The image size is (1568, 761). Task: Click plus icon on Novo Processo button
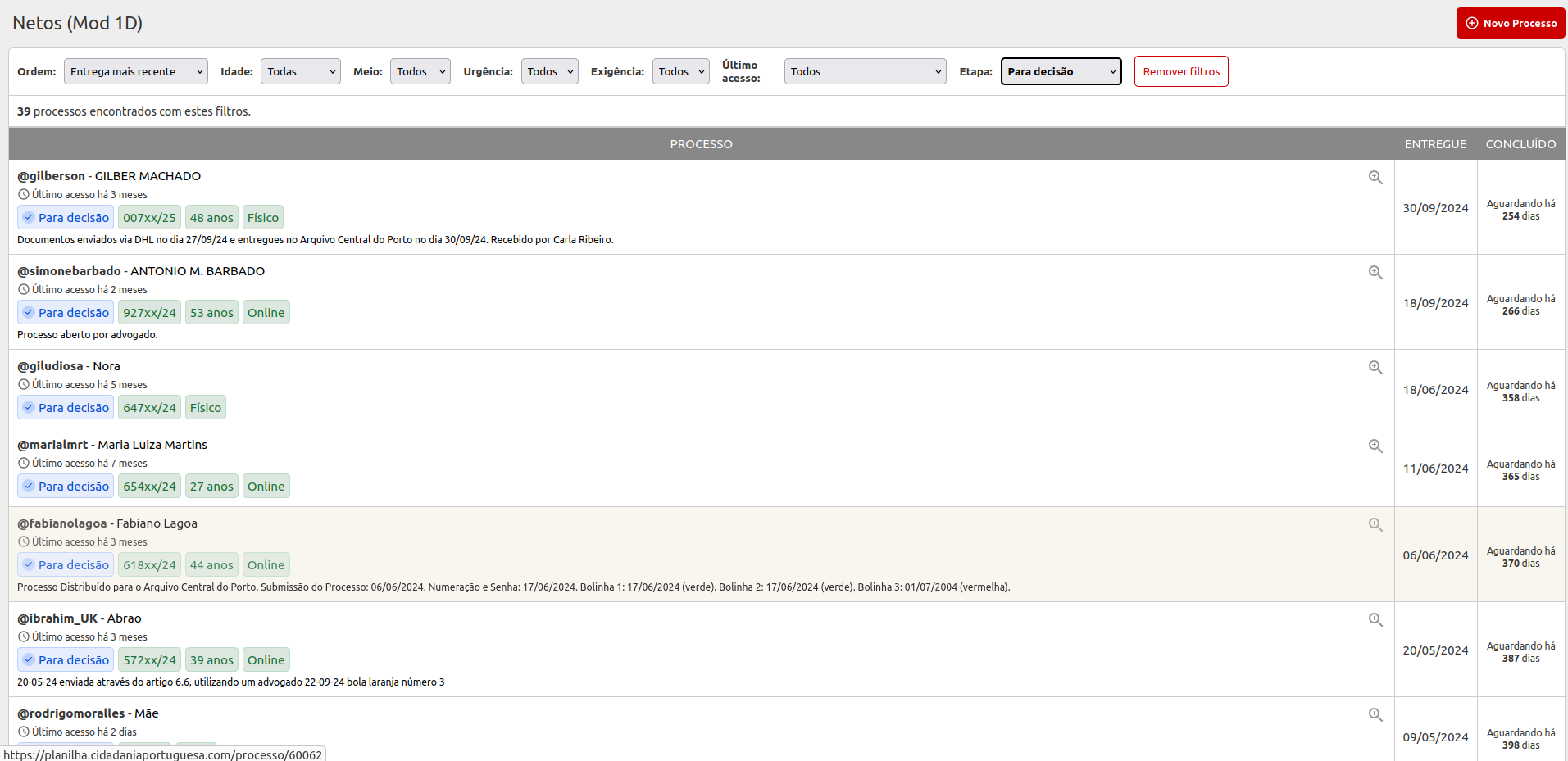pos(1472,23)
